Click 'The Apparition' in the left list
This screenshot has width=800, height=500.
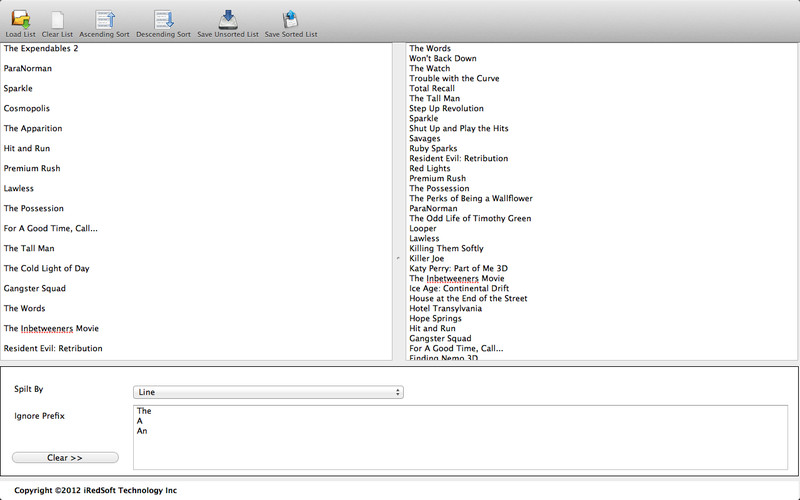(x=33, y=128)
